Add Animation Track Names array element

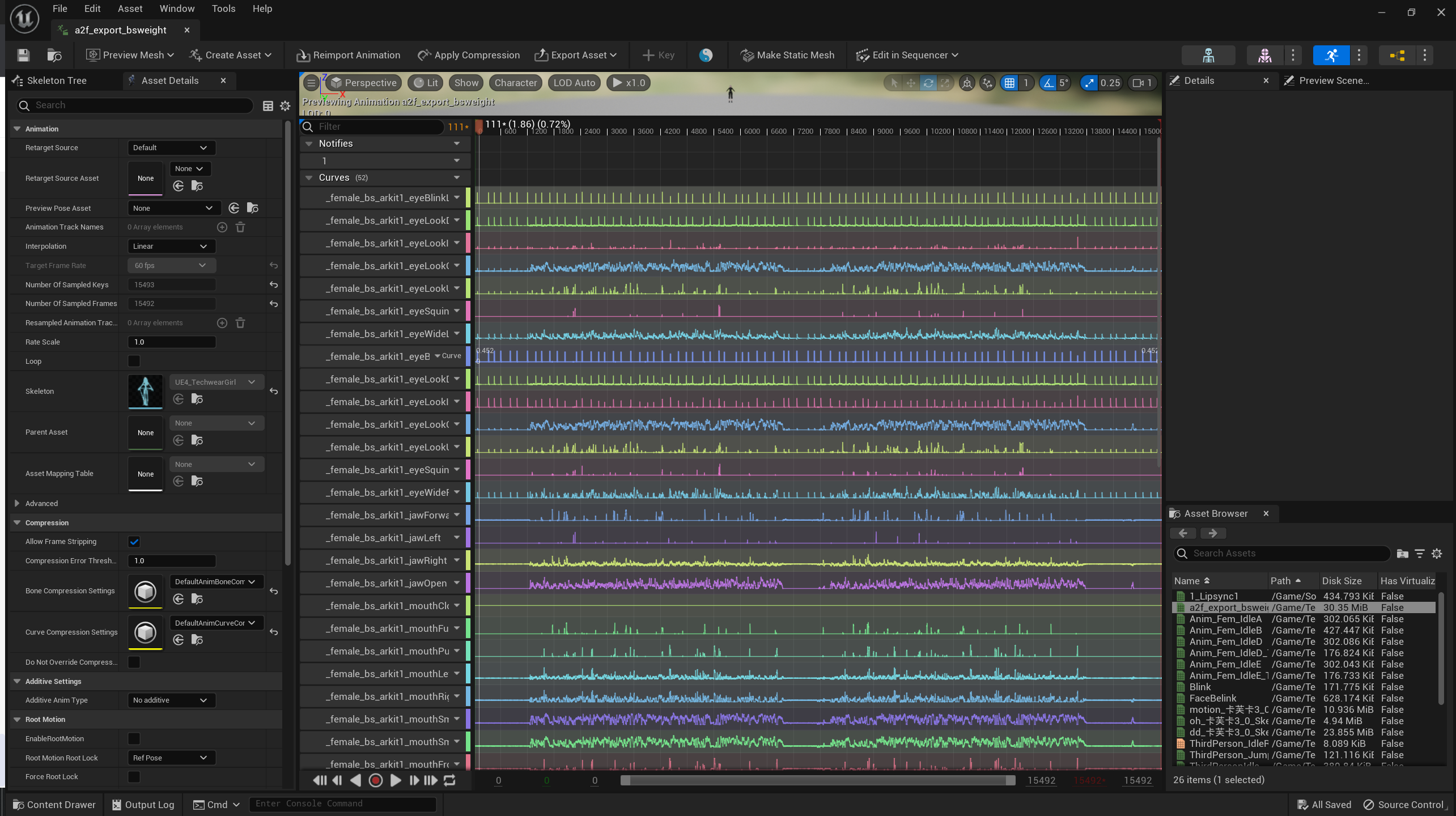[x=222, y=227]
